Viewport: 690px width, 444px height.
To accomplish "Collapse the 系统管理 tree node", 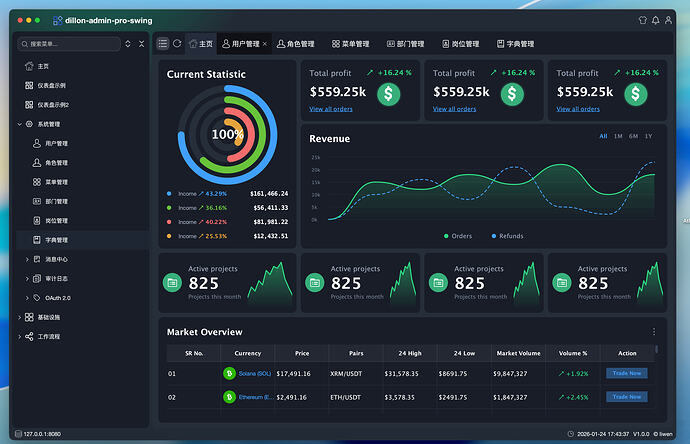I will [19, 124].
